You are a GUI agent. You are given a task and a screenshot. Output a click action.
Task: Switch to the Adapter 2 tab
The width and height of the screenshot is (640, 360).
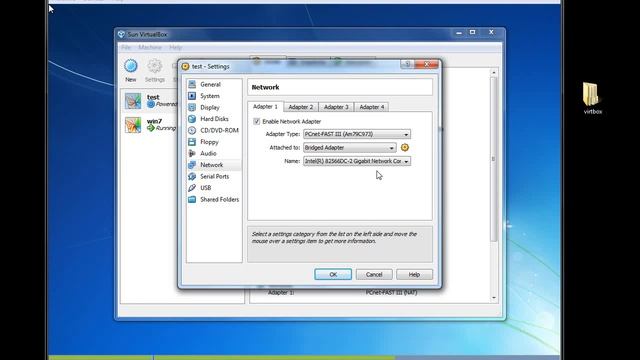301,107
